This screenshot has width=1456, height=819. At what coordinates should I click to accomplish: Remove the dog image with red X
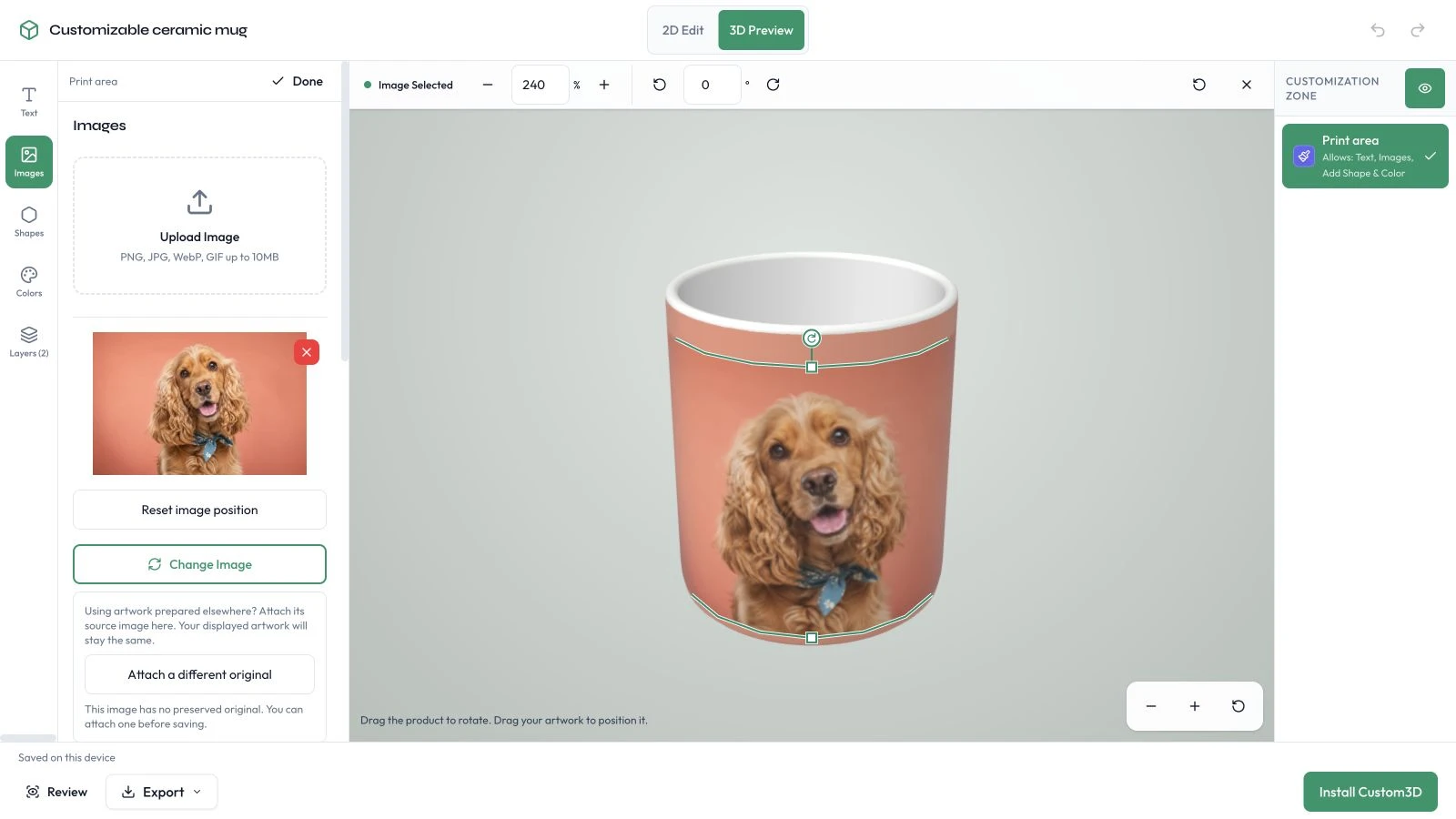pos(307,352)
